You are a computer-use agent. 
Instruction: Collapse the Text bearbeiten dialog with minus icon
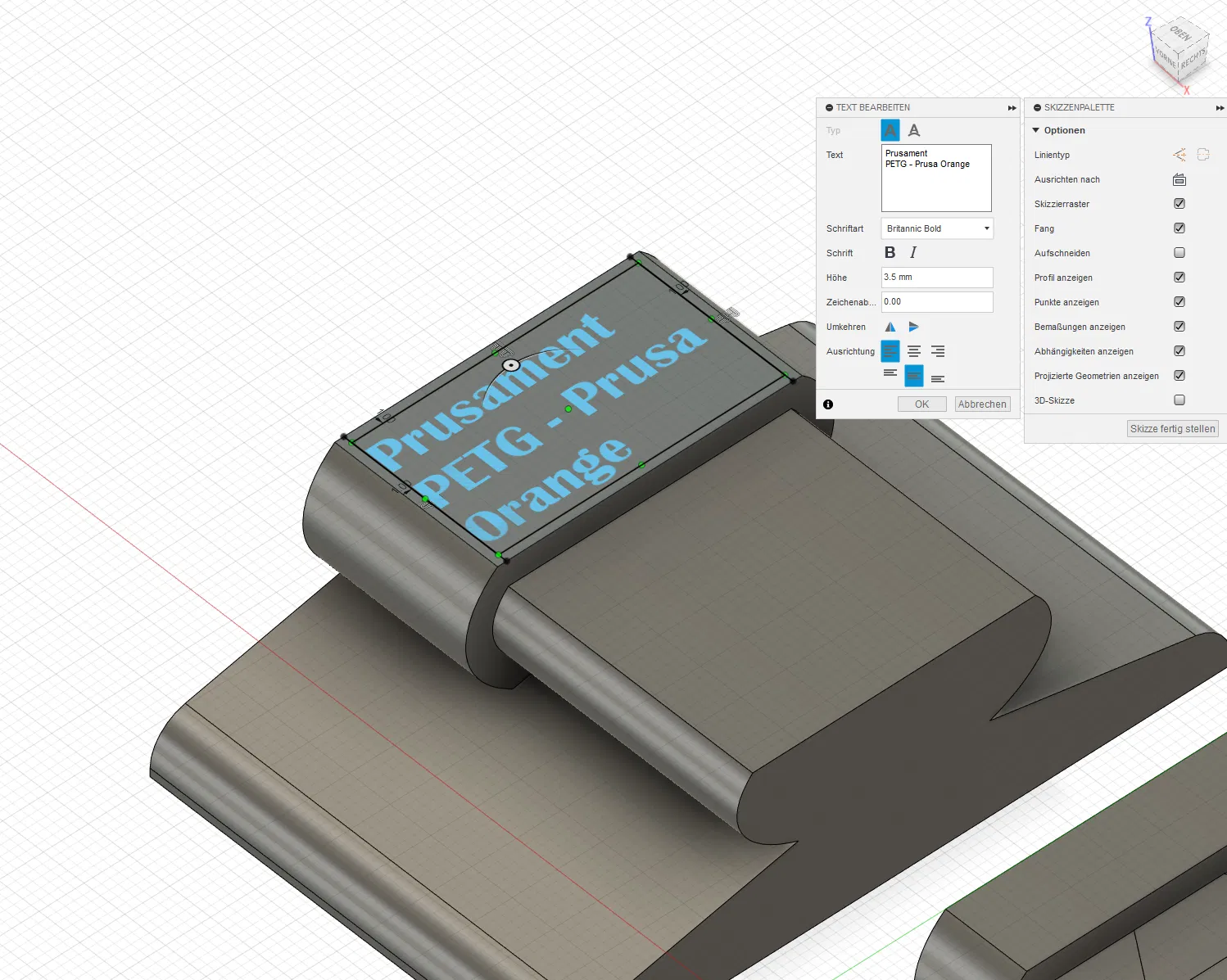point(829,107)
